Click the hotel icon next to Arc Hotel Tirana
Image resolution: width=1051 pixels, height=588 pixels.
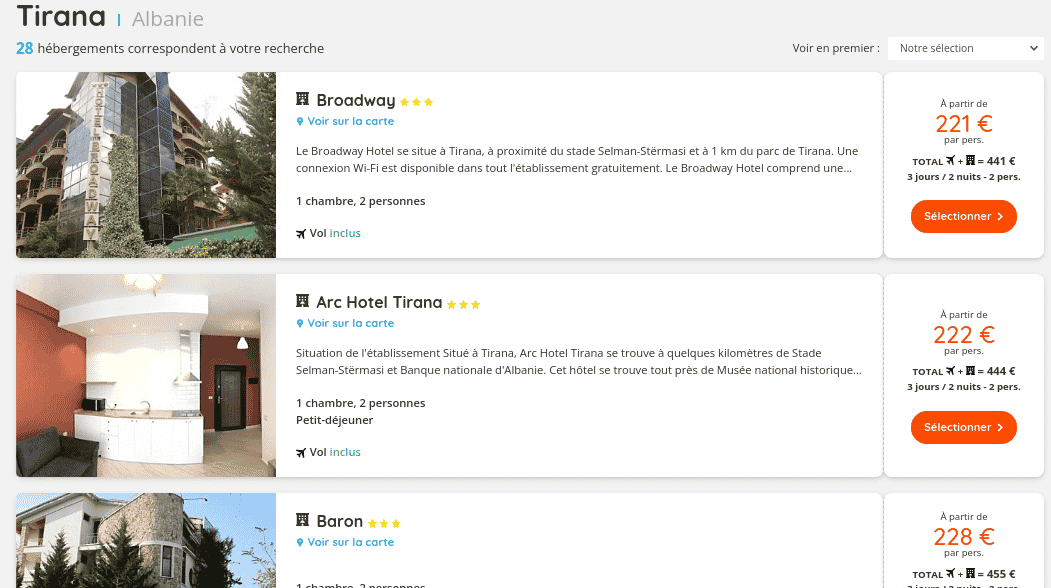pyautogui.click(x=302, y=302)
